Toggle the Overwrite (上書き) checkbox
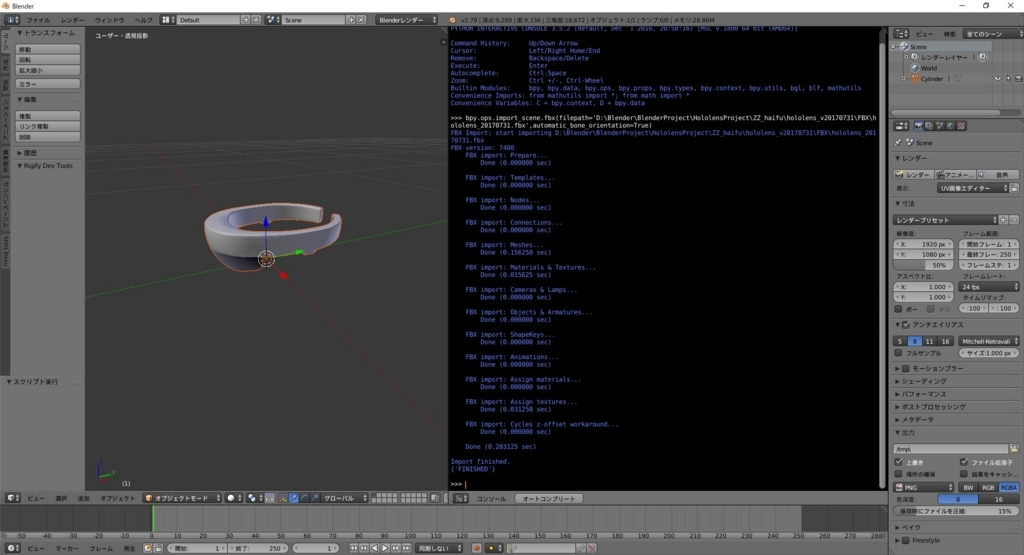This screenshot has width=1024, height=555. point(899,462)
